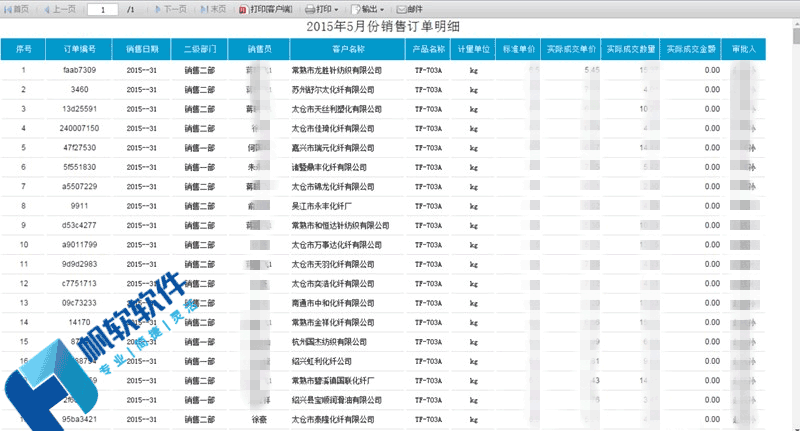Click the 销售员 column header

tap(259, 49)
